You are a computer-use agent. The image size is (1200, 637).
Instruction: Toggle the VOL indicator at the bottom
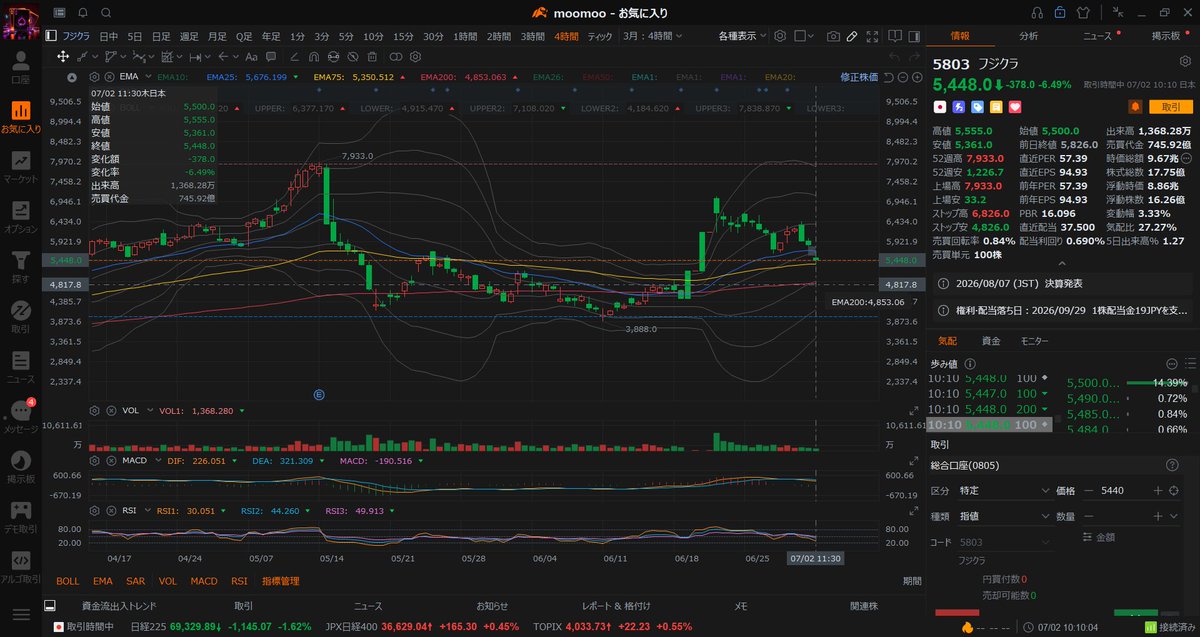pyautogui.click(x=168, y=581)
